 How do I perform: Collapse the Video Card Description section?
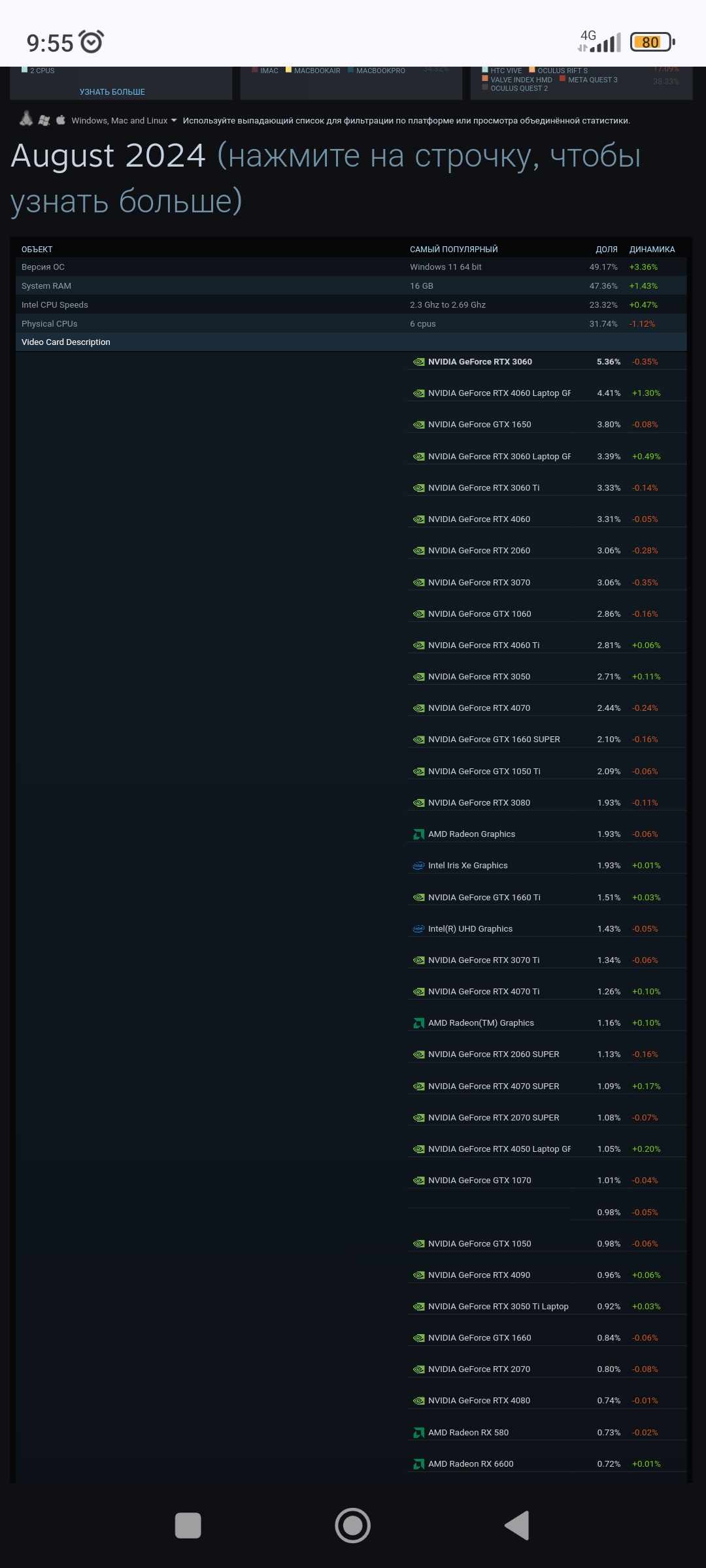(351, 342)
